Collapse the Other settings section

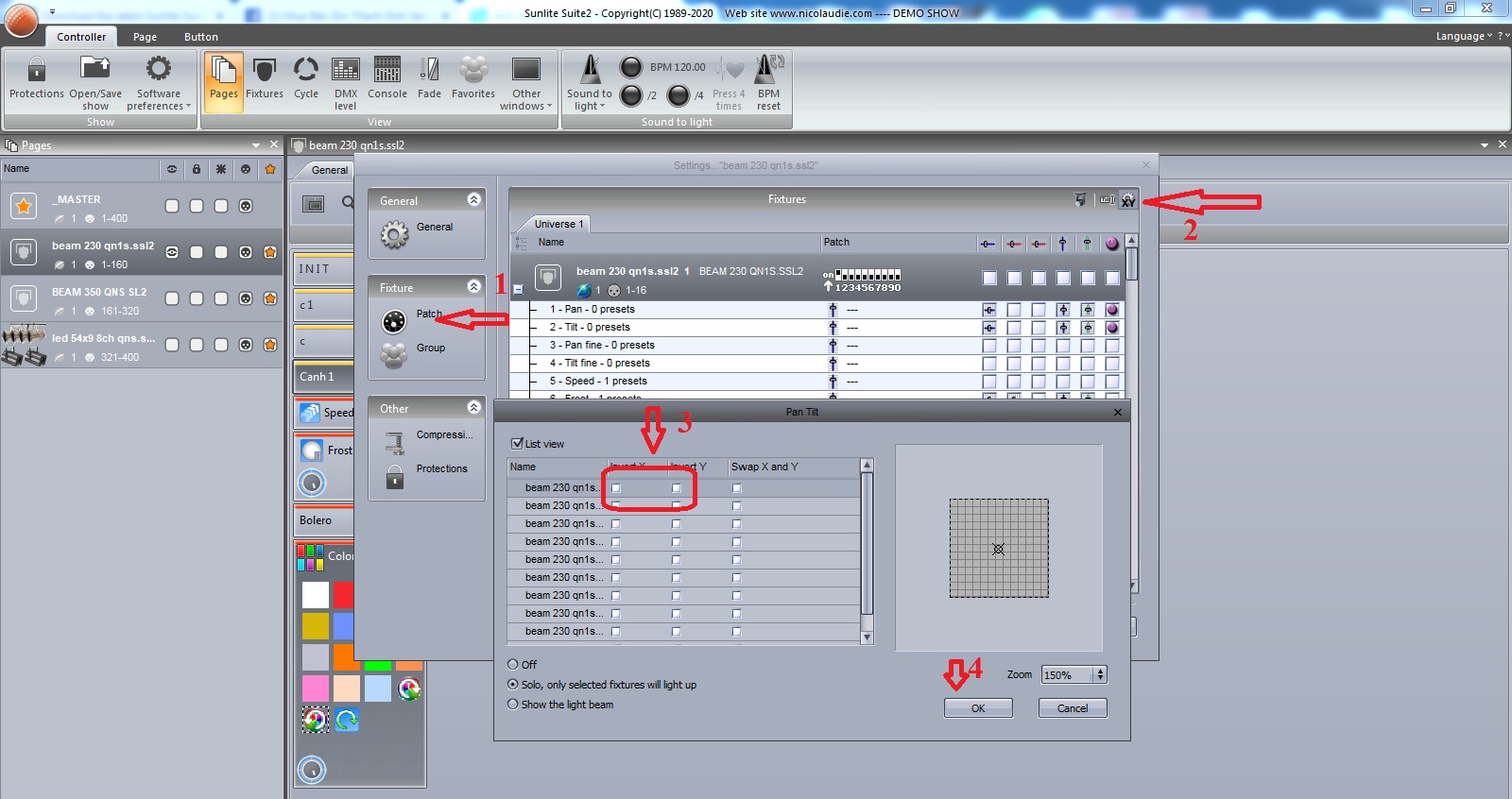point(474,408)
